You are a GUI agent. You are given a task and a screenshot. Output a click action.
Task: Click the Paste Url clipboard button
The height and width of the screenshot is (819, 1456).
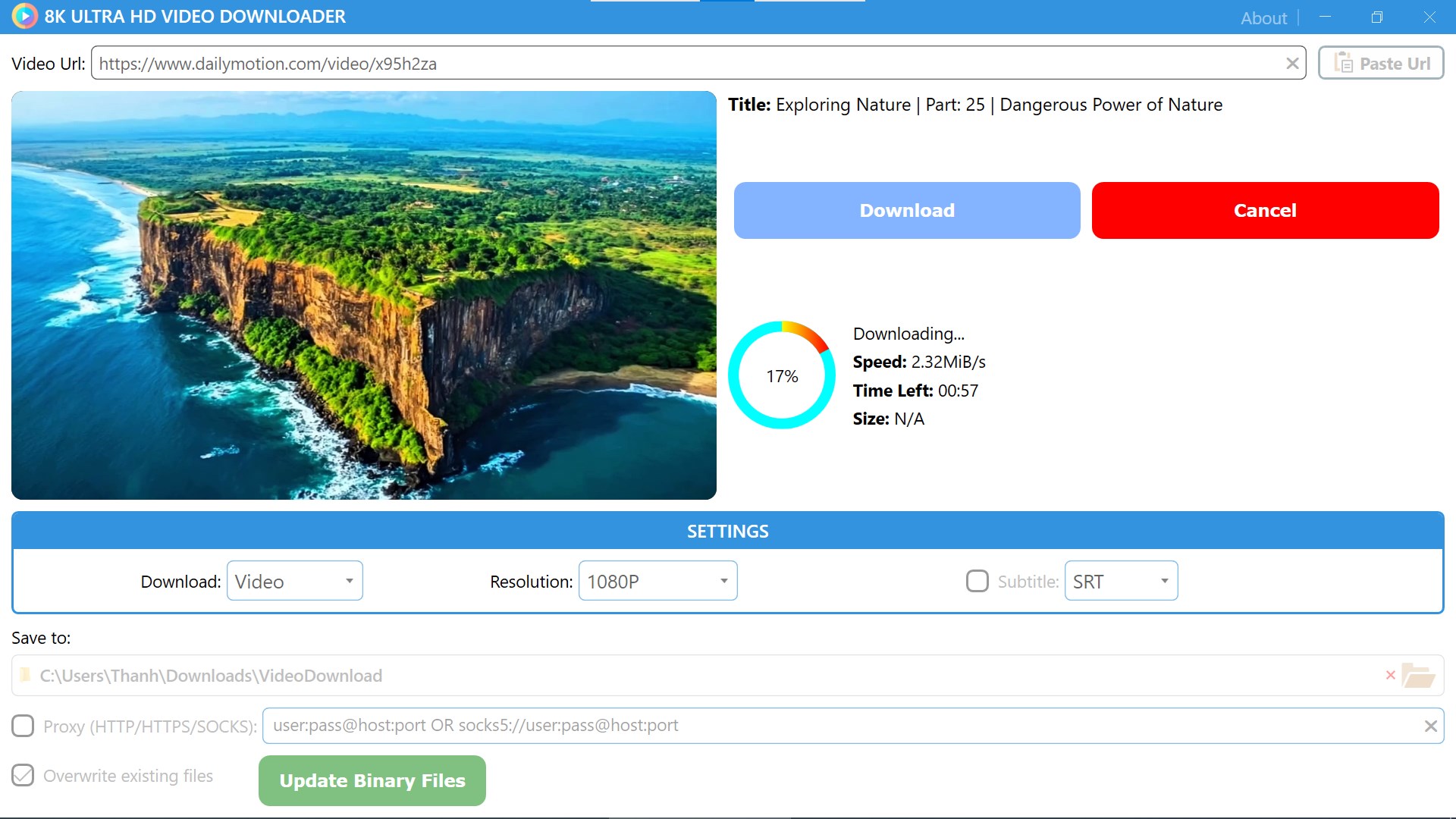point(1381,63)
